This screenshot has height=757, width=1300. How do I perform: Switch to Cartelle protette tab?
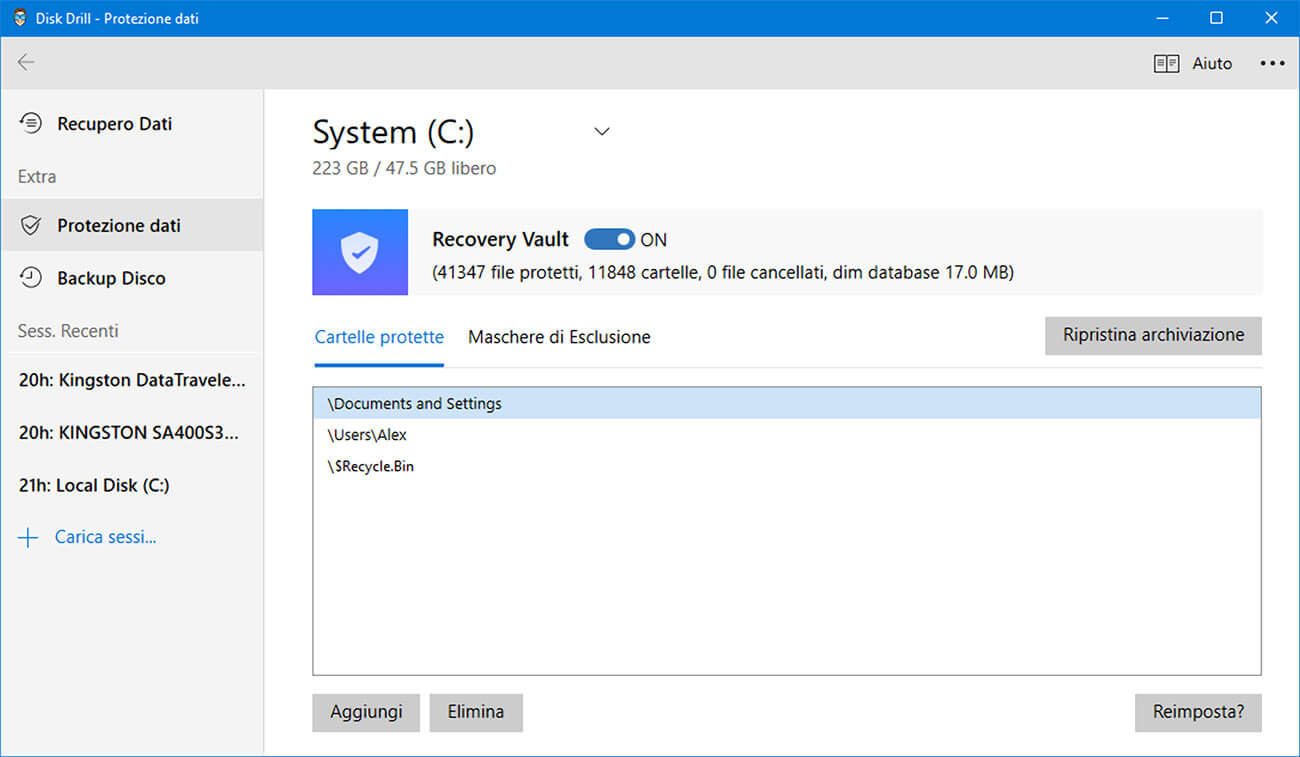379,337
